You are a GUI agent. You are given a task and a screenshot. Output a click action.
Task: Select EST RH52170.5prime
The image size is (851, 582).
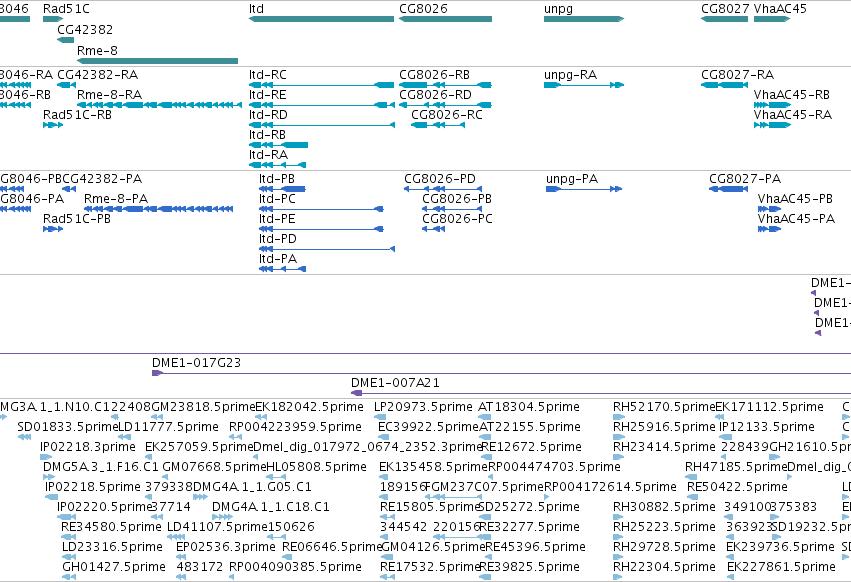[619, 417]
